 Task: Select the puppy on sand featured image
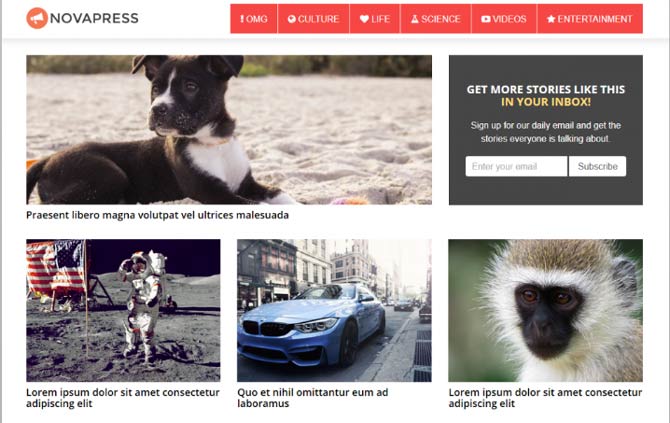(229, 129)
